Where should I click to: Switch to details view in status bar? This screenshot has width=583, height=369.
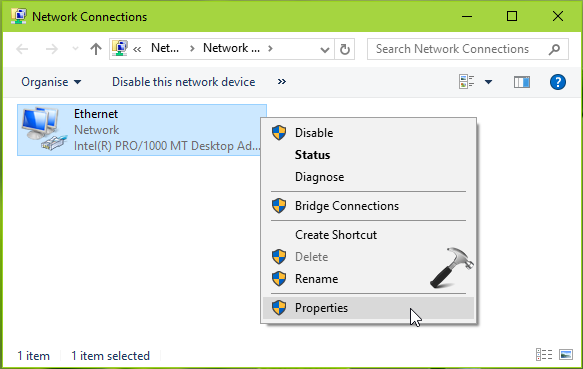tap(544, 354)
